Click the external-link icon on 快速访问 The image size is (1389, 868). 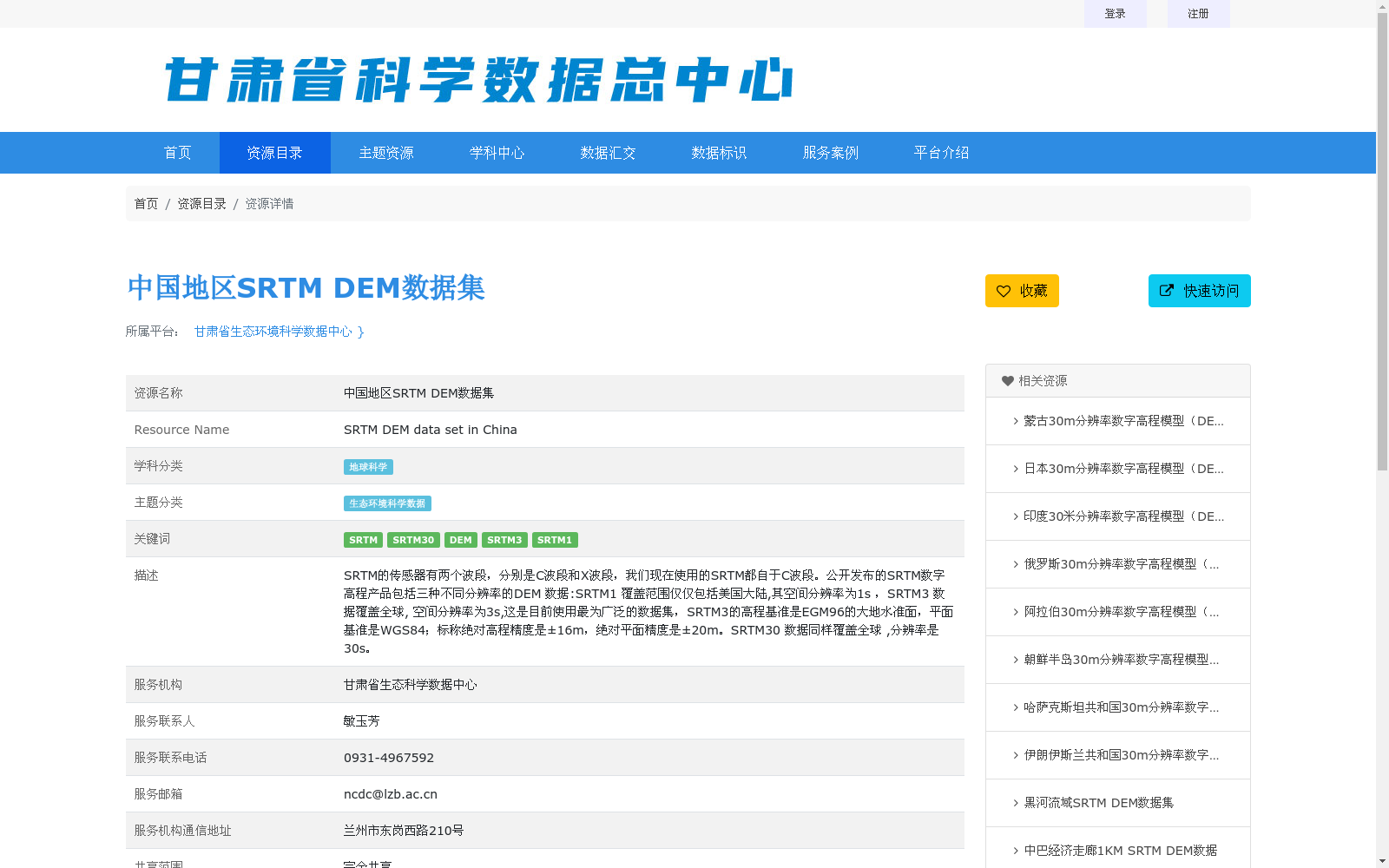click(1167, 291)
